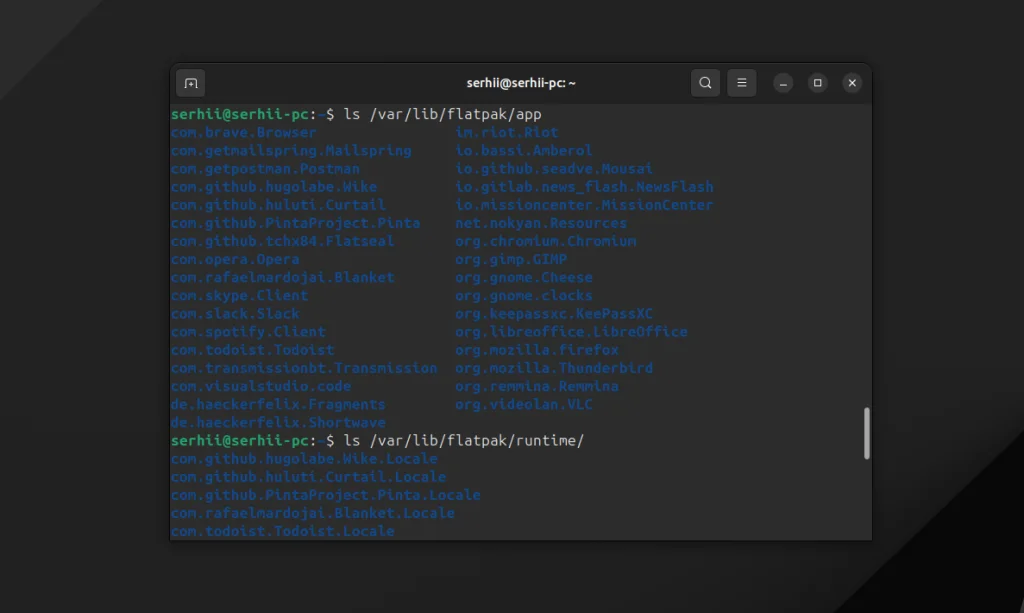
Task: Click the com.visualstudio.code entry
Action: [261, 386]
